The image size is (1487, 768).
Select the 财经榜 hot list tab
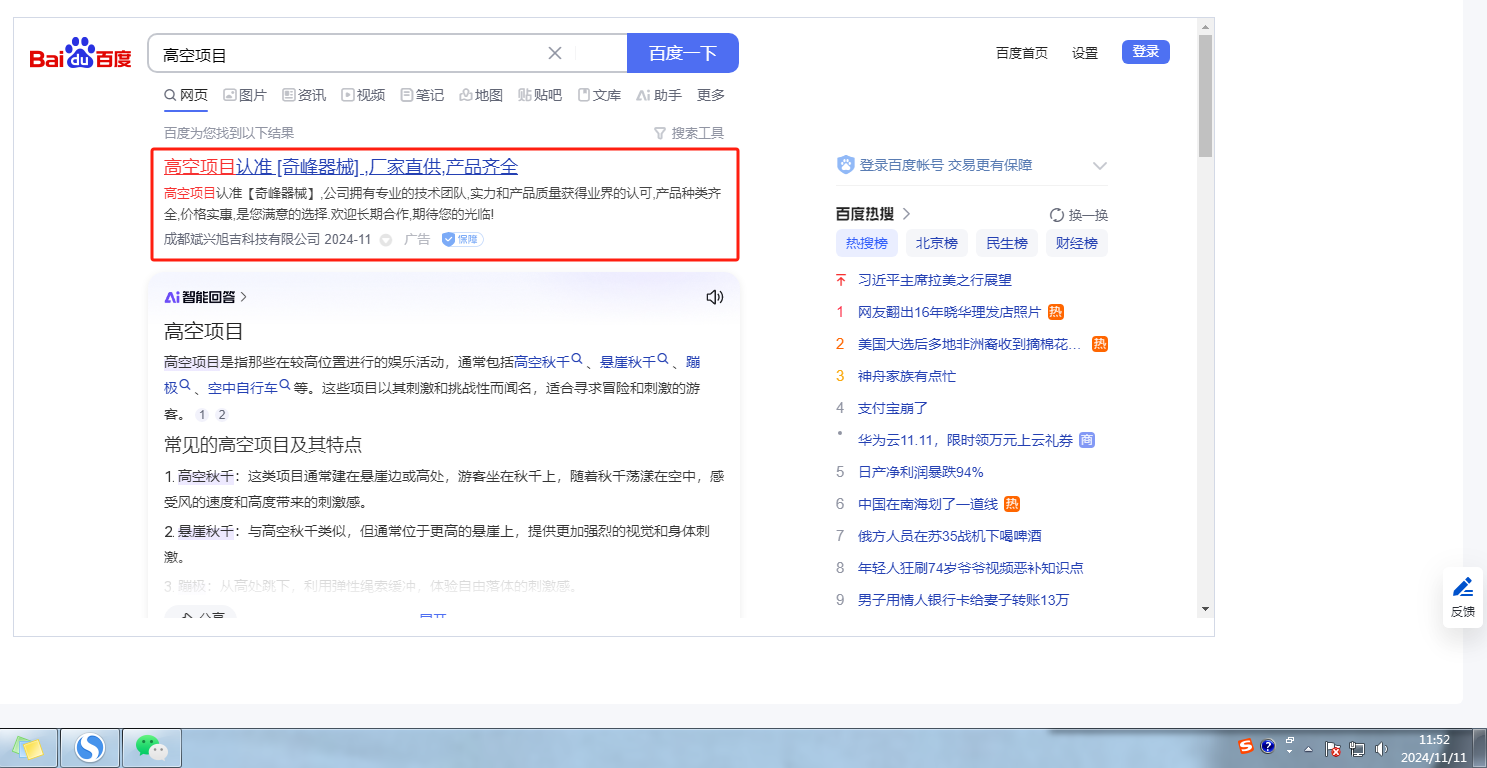(1076, 243)
